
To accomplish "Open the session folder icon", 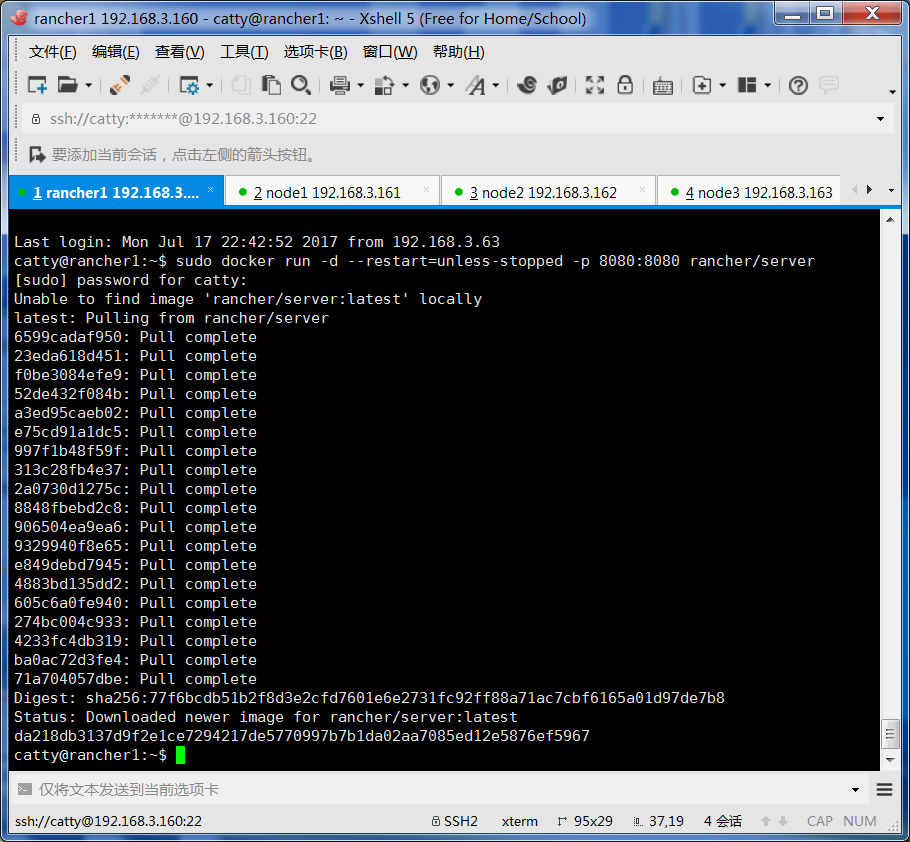I will coord(68,85).
